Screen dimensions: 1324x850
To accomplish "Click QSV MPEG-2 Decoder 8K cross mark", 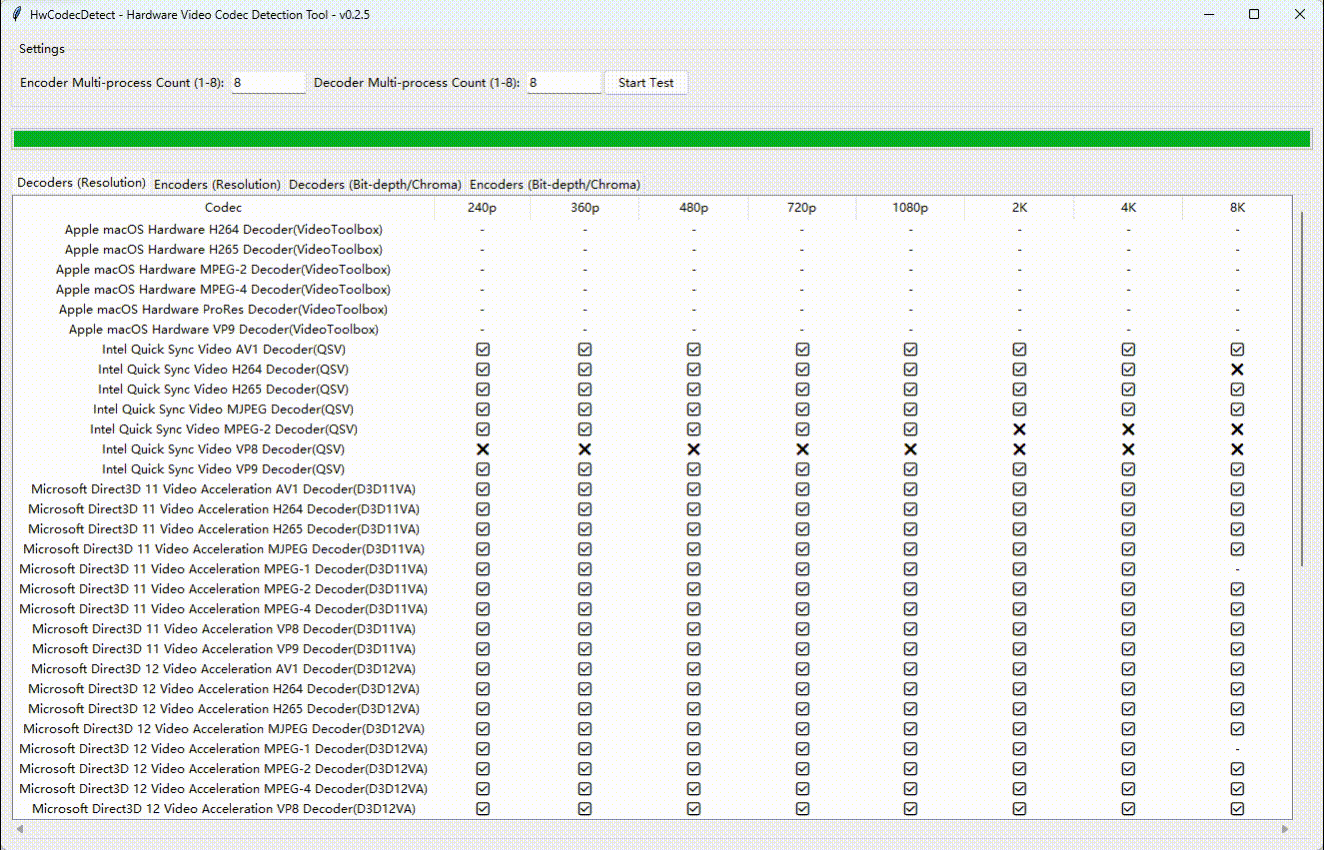I will tap(1237, 430).
